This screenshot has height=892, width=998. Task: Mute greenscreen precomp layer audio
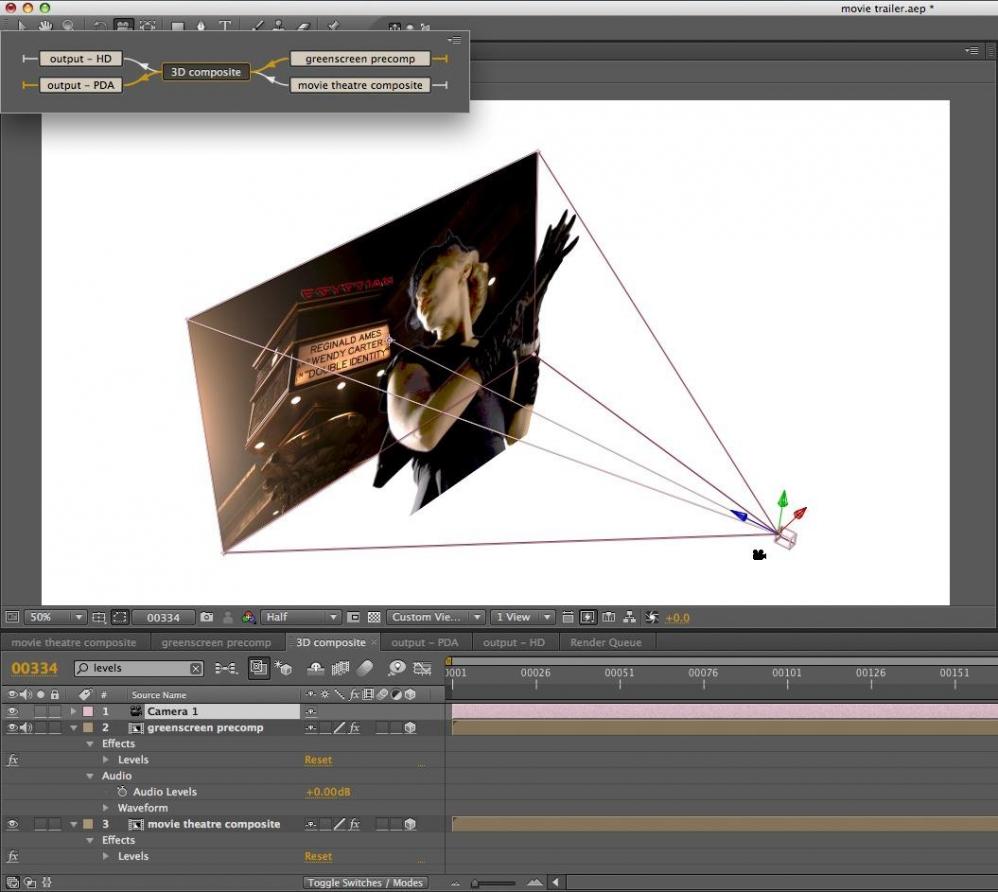tap(26, 727)
